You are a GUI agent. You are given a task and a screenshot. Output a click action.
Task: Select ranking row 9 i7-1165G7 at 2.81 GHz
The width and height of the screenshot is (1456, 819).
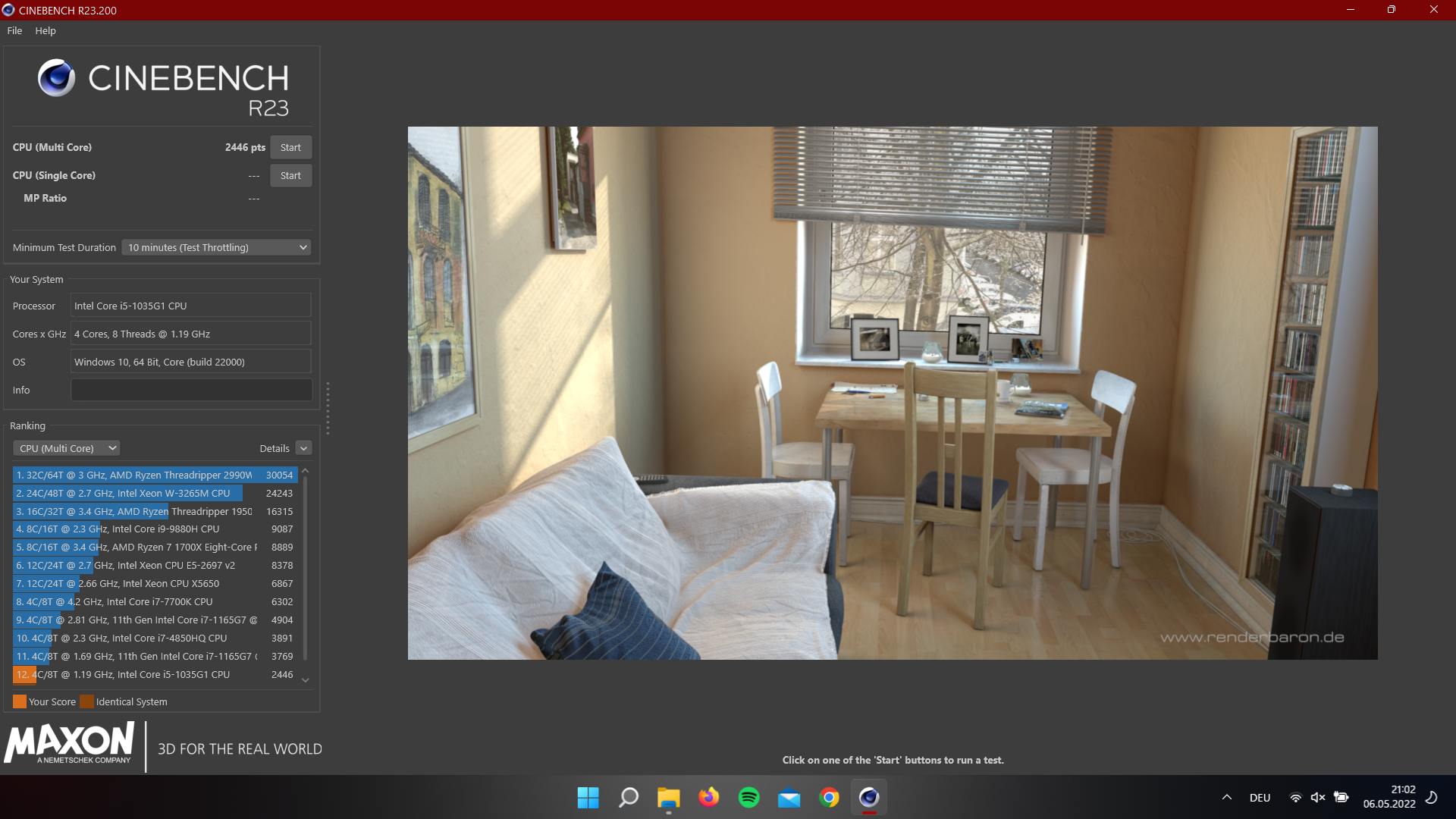tap(155, 620)
